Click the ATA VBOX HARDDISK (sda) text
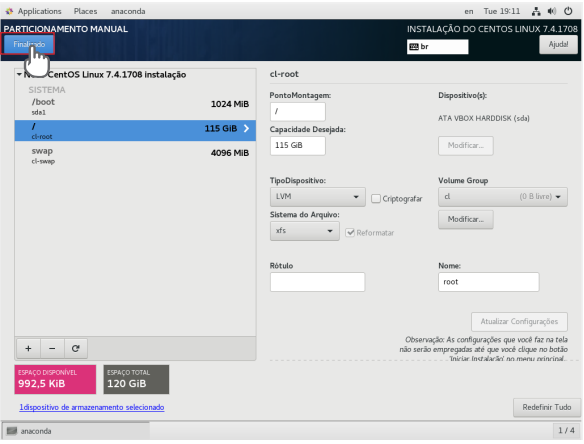Viewport: 584px width, 444px height. [483, 118]
